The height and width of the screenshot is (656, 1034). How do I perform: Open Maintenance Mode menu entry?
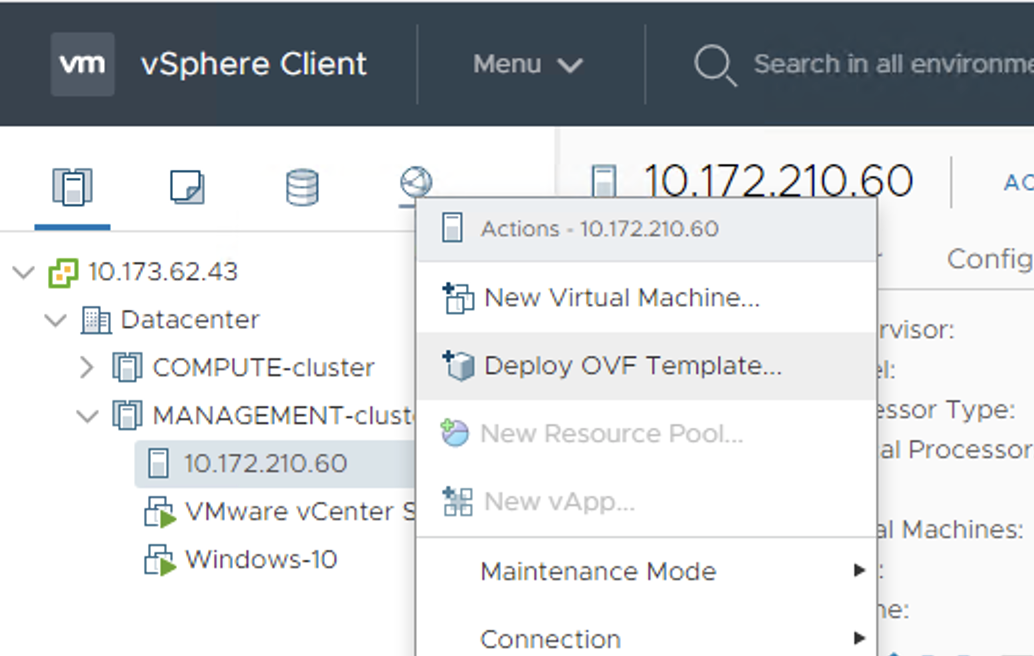pos(647,571)
